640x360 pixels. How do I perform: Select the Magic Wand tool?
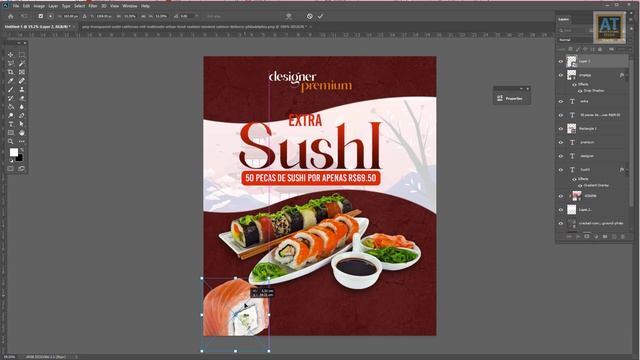point(22,63)
